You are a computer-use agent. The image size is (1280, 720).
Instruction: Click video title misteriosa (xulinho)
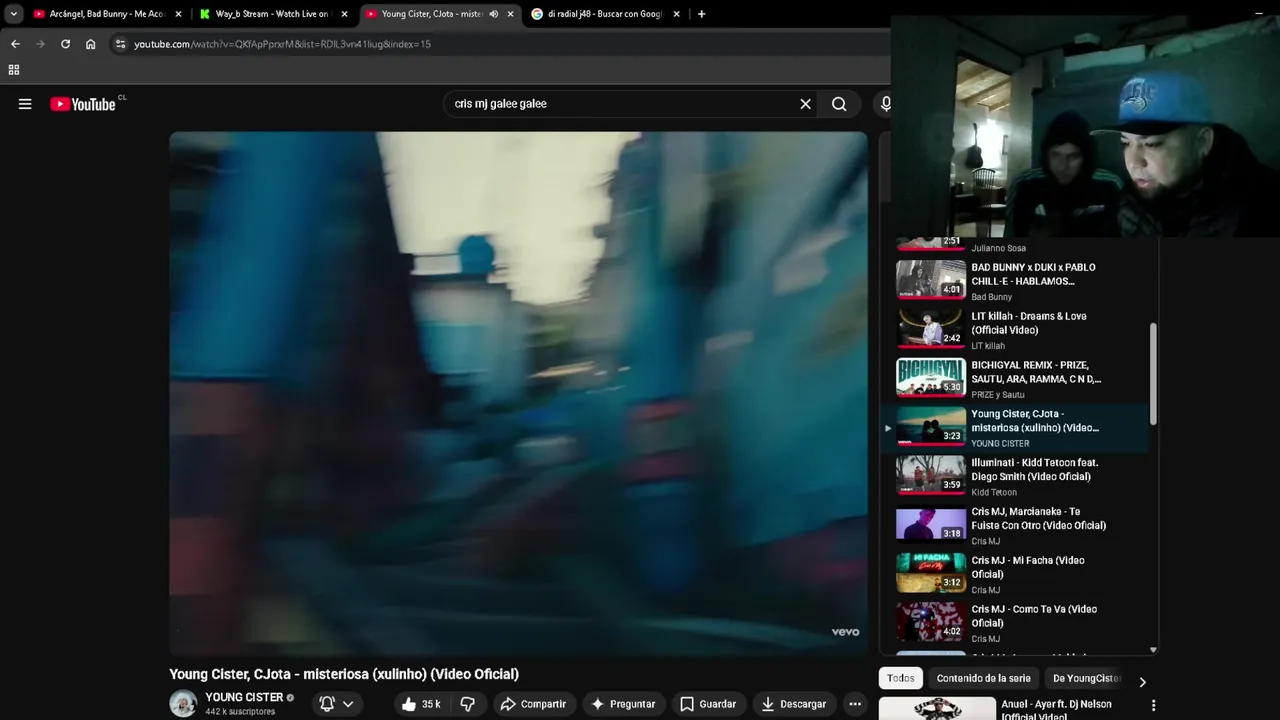point(344,674)
